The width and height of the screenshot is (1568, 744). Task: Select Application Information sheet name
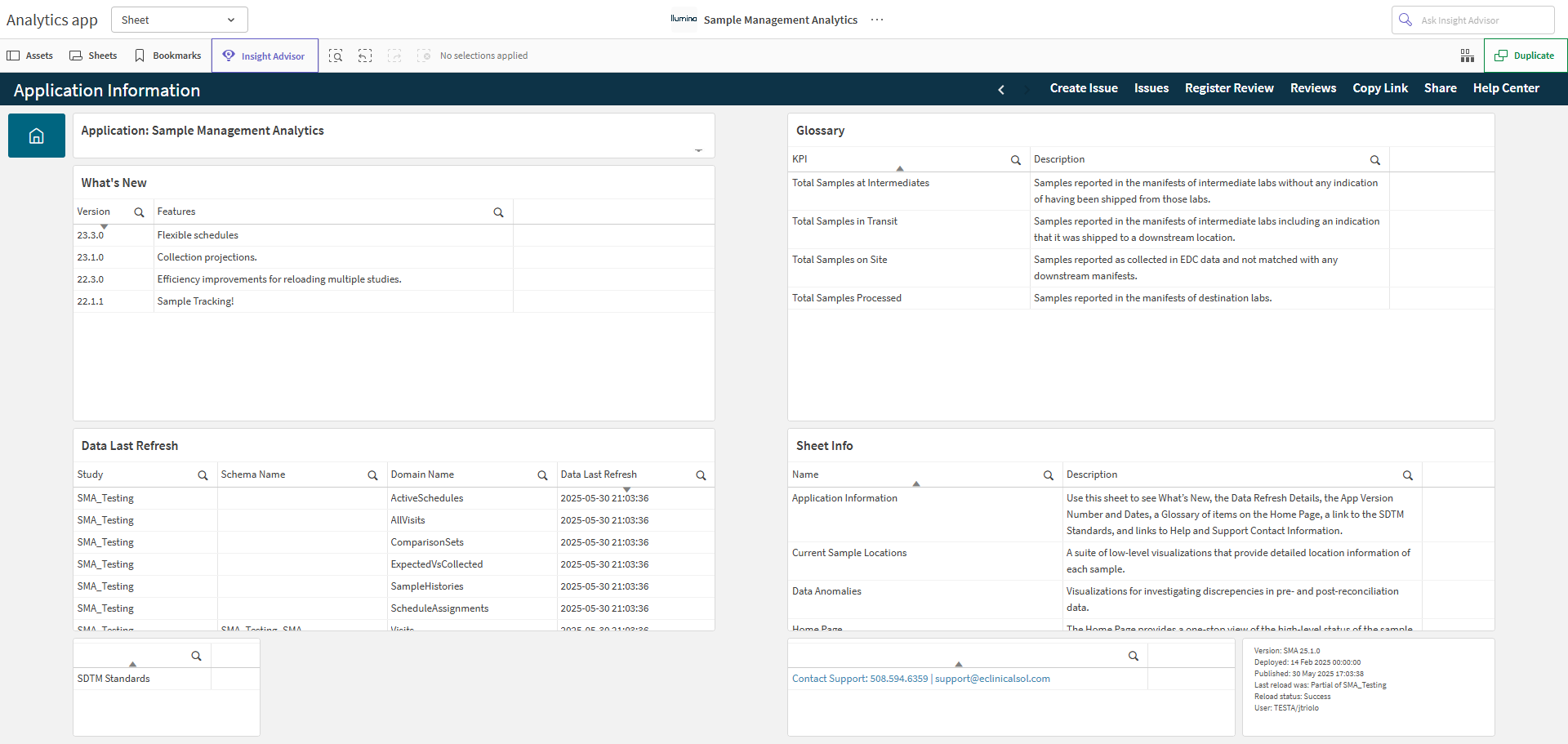click(x=844, y=498)
